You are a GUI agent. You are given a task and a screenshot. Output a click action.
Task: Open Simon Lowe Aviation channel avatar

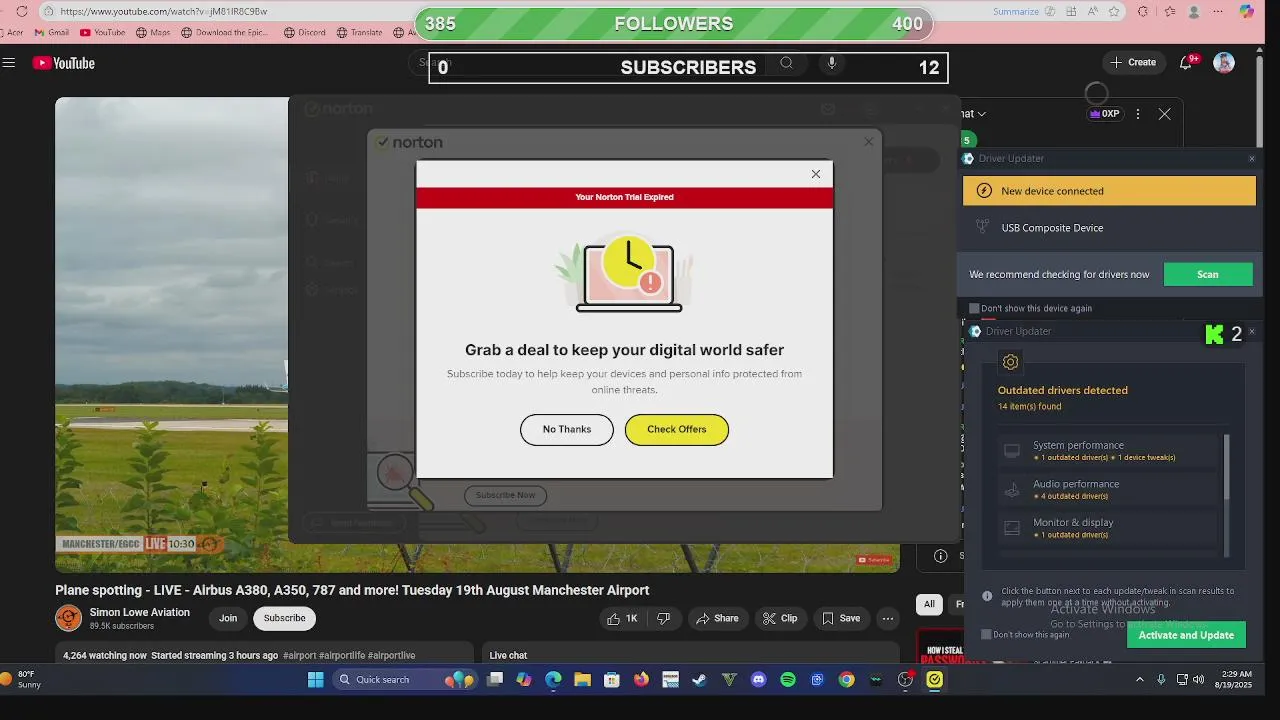pyautogui.click(x=68, y=618)
